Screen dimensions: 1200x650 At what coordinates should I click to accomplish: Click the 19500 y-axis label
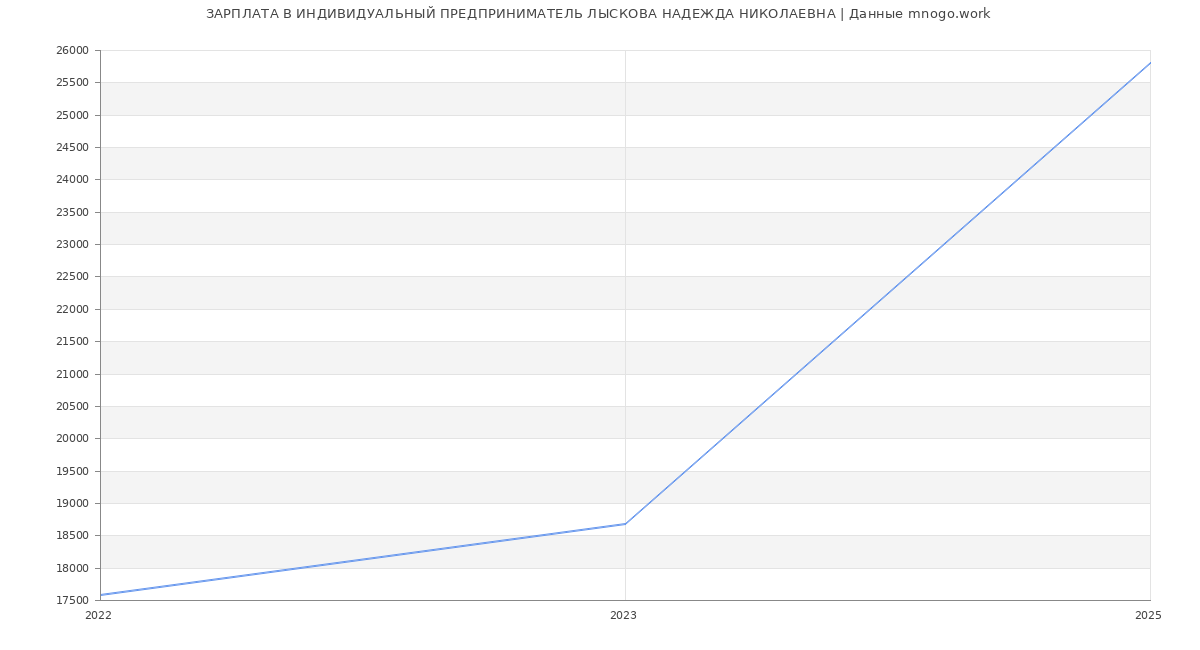tap(72, 471)
